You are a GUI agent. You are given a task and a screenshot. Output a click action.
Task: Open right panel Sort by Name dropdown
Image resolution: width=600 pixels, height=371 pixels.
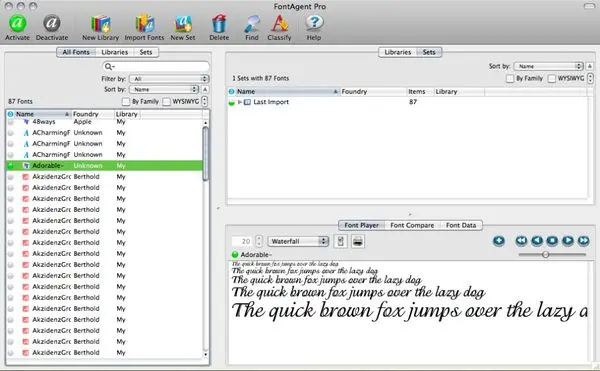[548, 66]
